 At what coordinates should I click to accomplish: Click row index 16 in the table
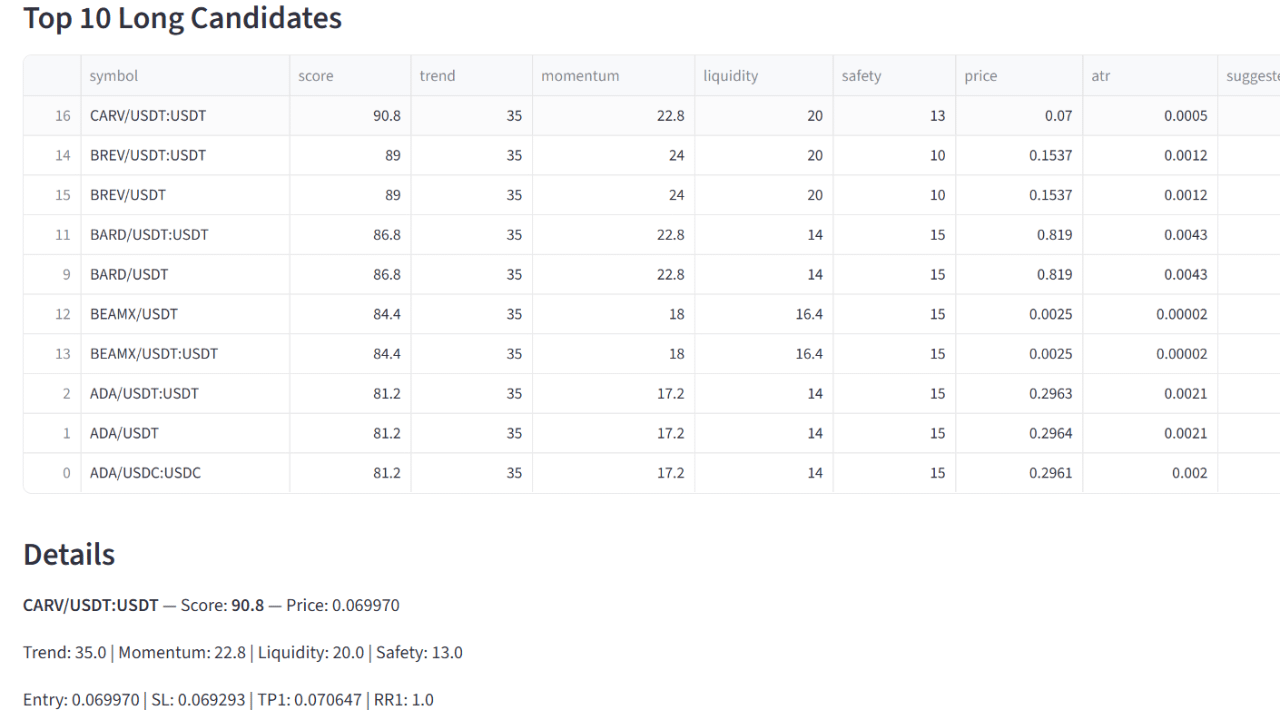(x=62, y=116)
